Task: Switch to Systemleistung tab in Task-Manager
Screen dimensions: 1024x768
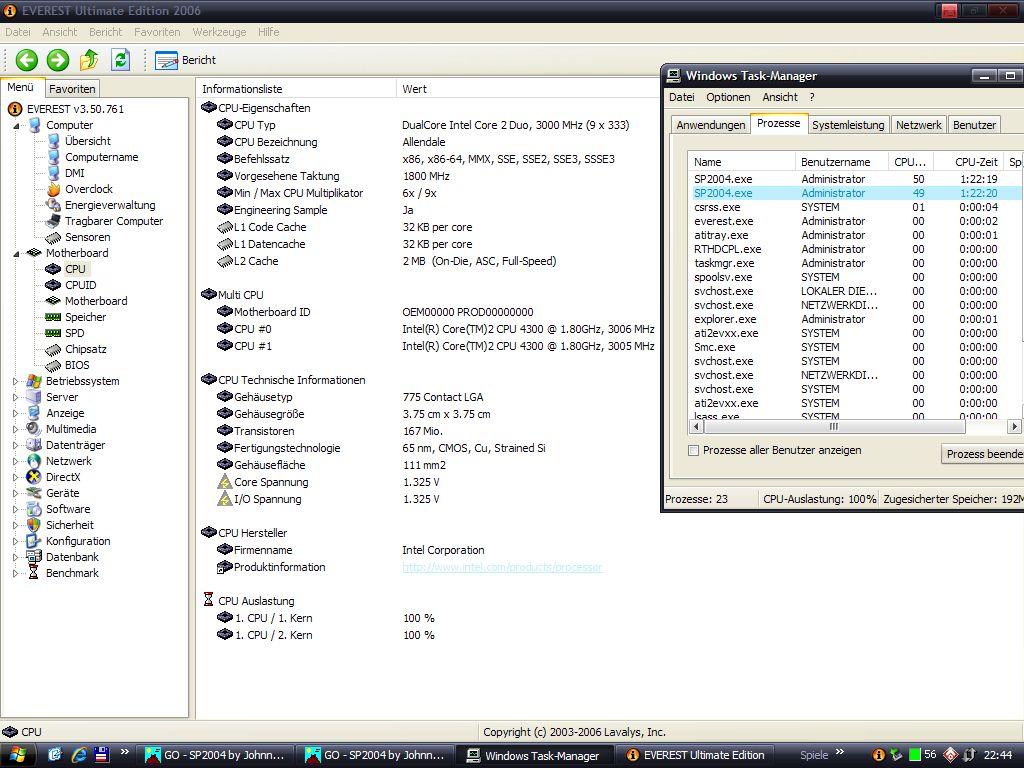Action: point(848,125)
